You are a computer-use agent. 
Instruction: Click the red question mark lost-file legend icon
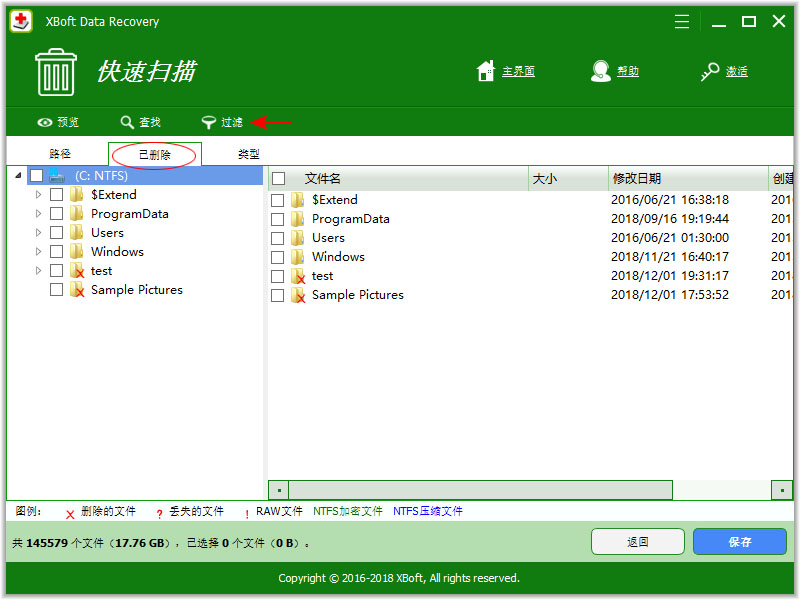[159, 514]
